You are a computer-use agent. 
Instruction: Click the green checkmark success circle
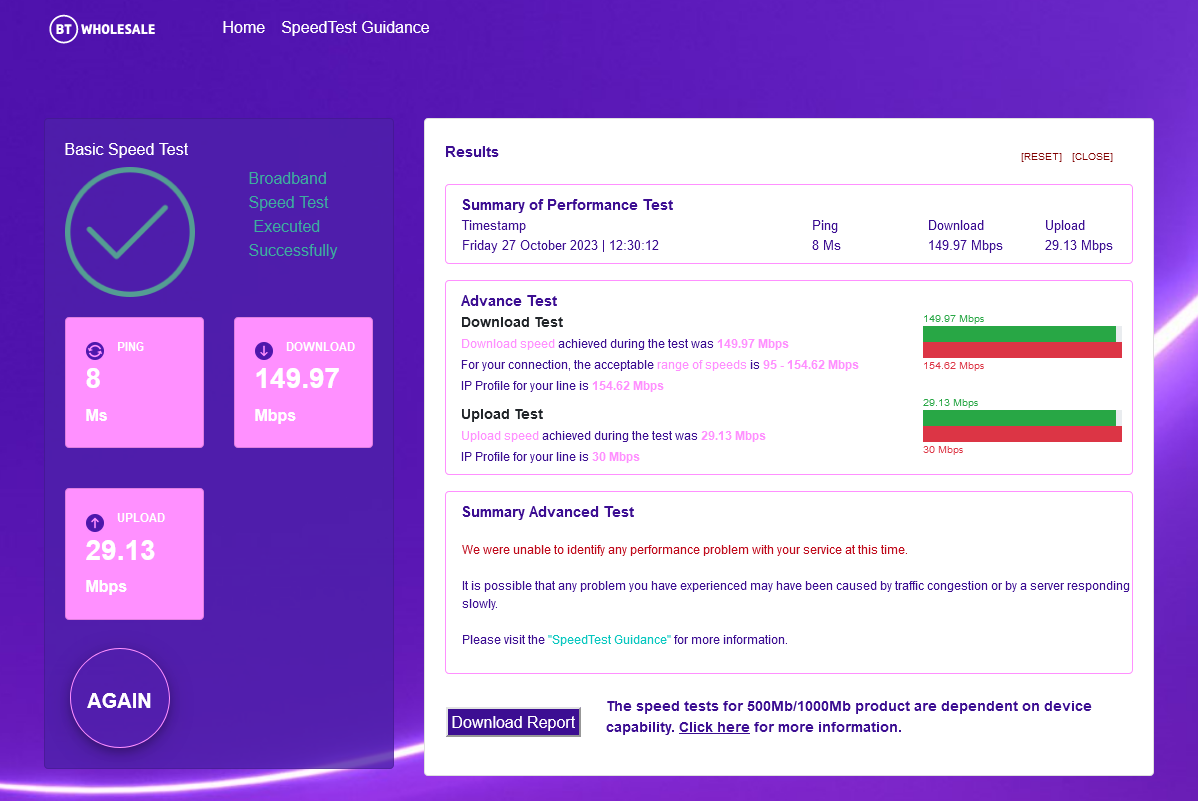coord(130,232)
